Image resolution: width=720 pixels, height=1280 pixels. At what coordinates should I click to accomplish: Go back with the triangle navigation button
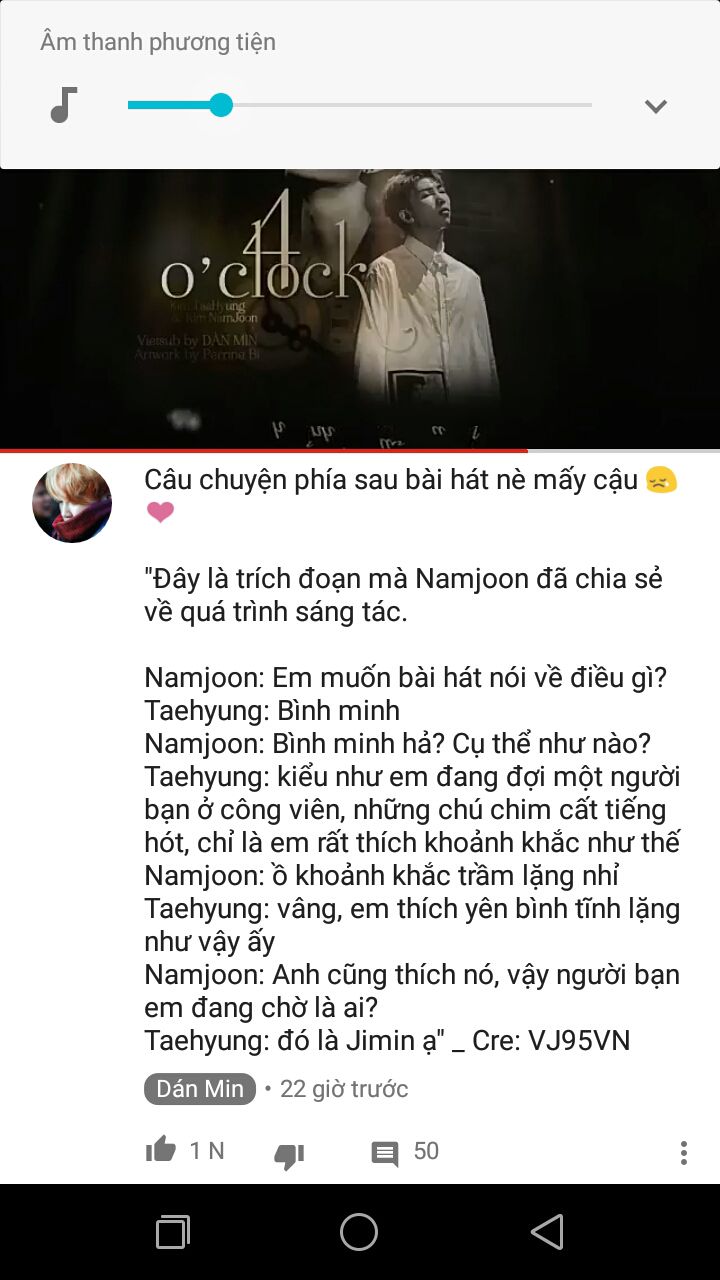(x=547, y=1232)
